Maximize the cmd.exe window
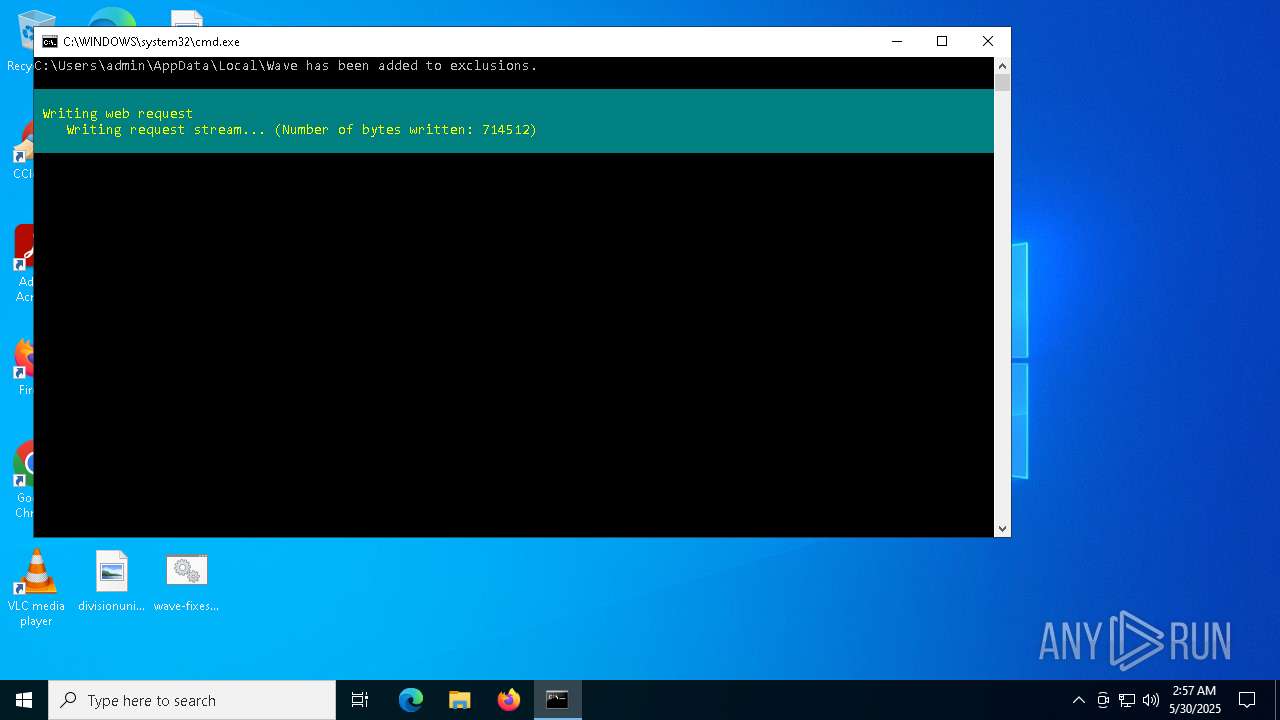Screen dimensions: 1280x720 (942, 41)
